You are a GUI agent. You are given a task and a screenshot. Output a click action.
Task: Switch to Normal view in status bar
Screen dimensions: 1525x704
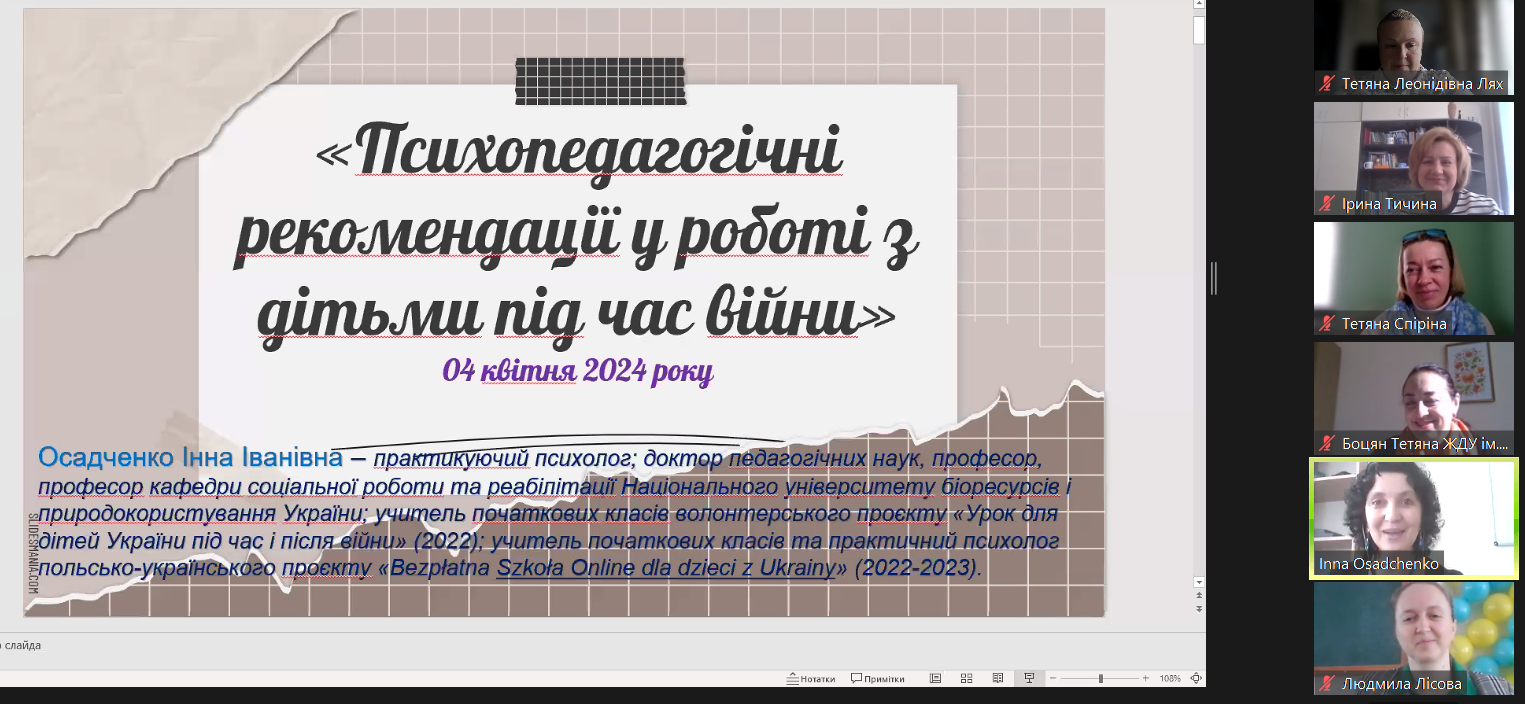pos(935,678)
